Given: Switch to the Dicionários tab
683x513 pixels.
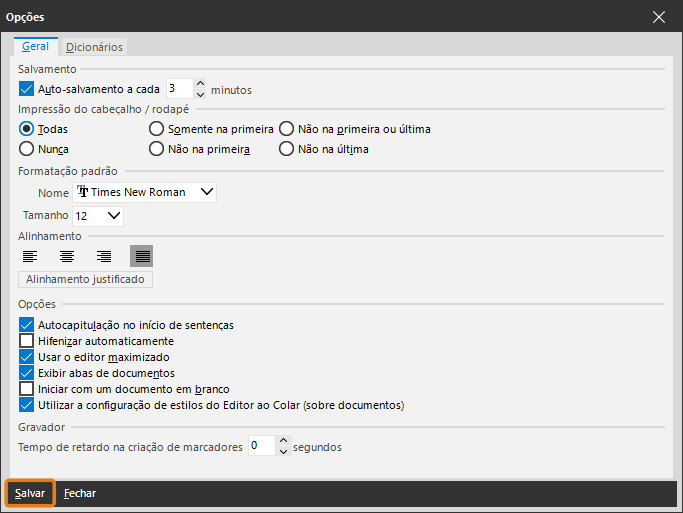Looking at the screenshot, I should point(94,47).
